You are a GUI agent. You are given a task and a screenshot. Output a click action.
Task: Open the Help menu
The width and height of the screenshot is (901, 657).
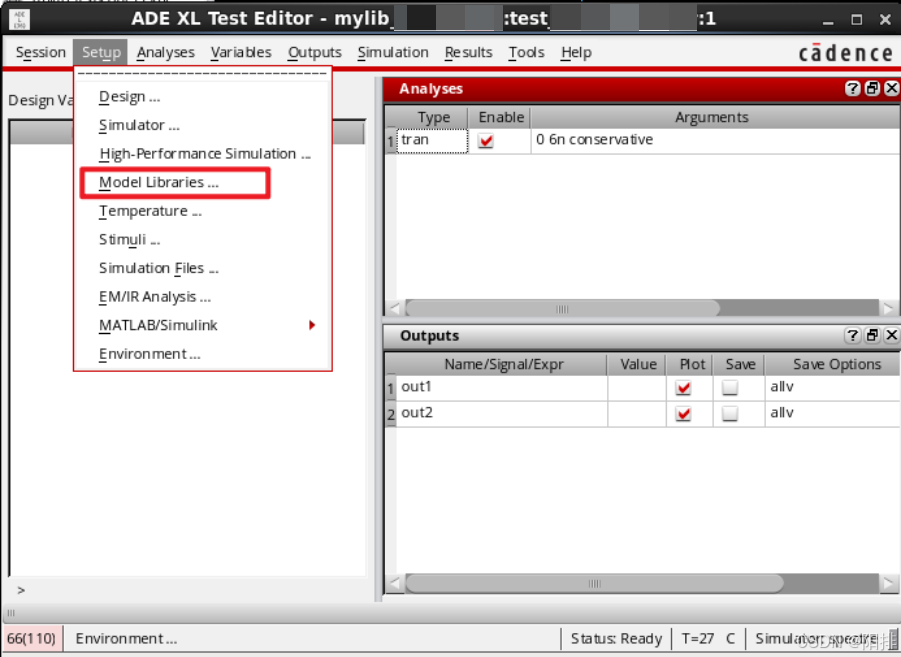[576, 52]
